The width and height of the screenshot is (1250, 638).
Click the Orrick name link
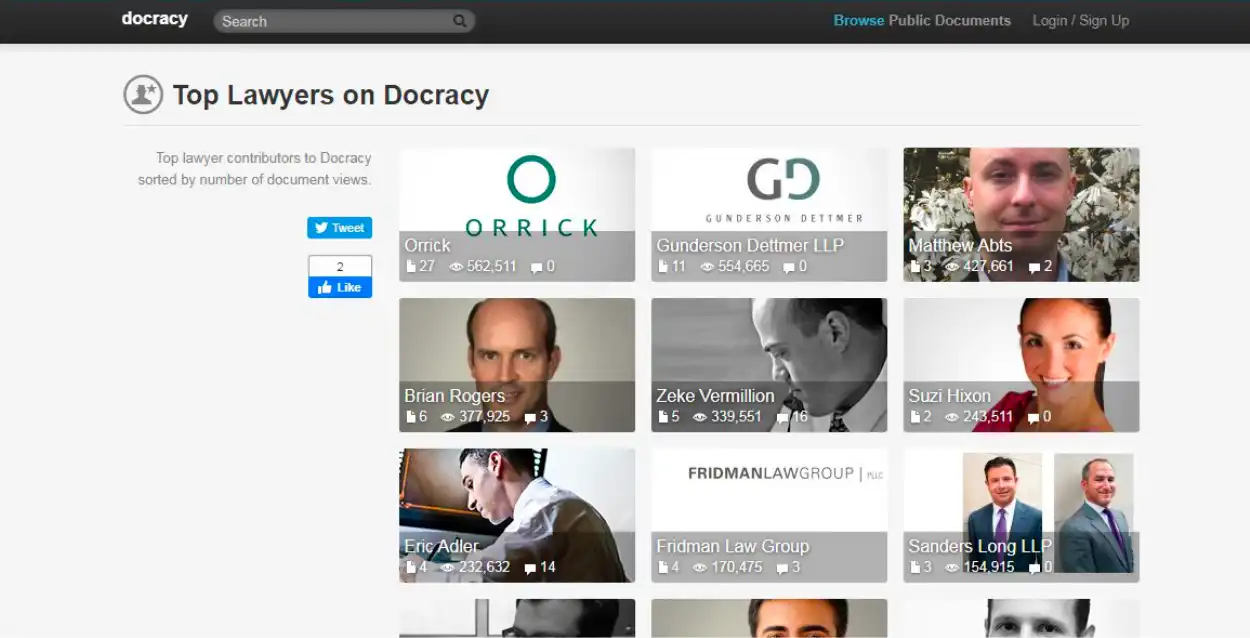[x=427, y=245]
